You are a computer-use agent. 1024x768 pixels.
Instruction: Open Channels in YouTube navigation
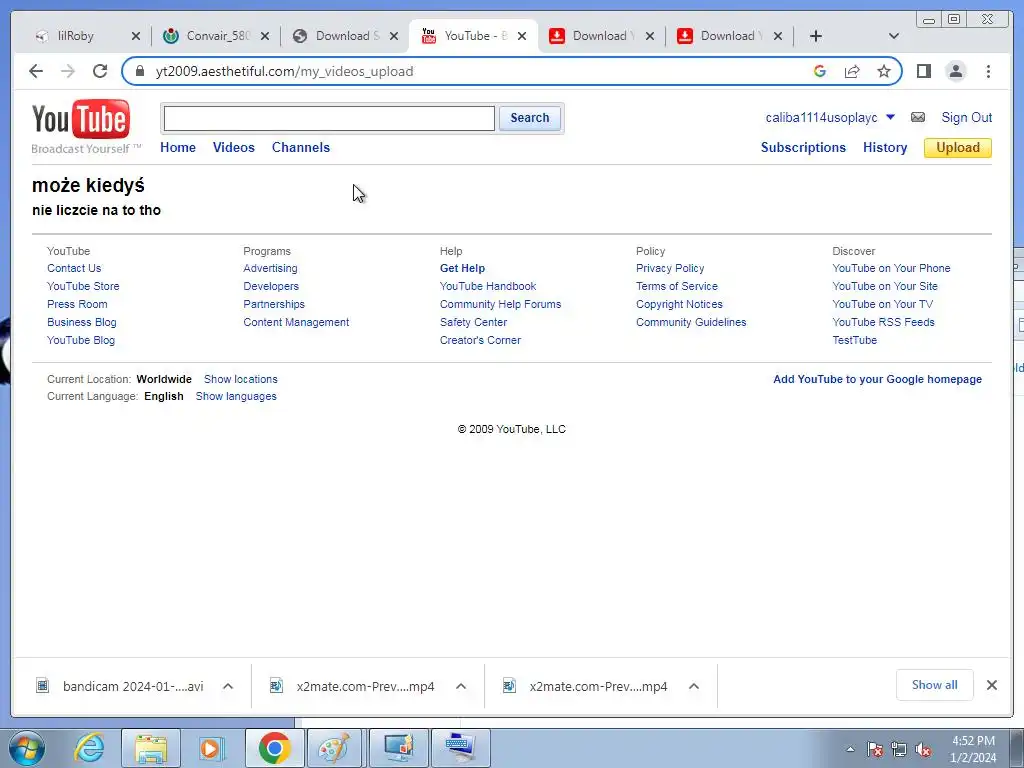[x=301, y=148]
